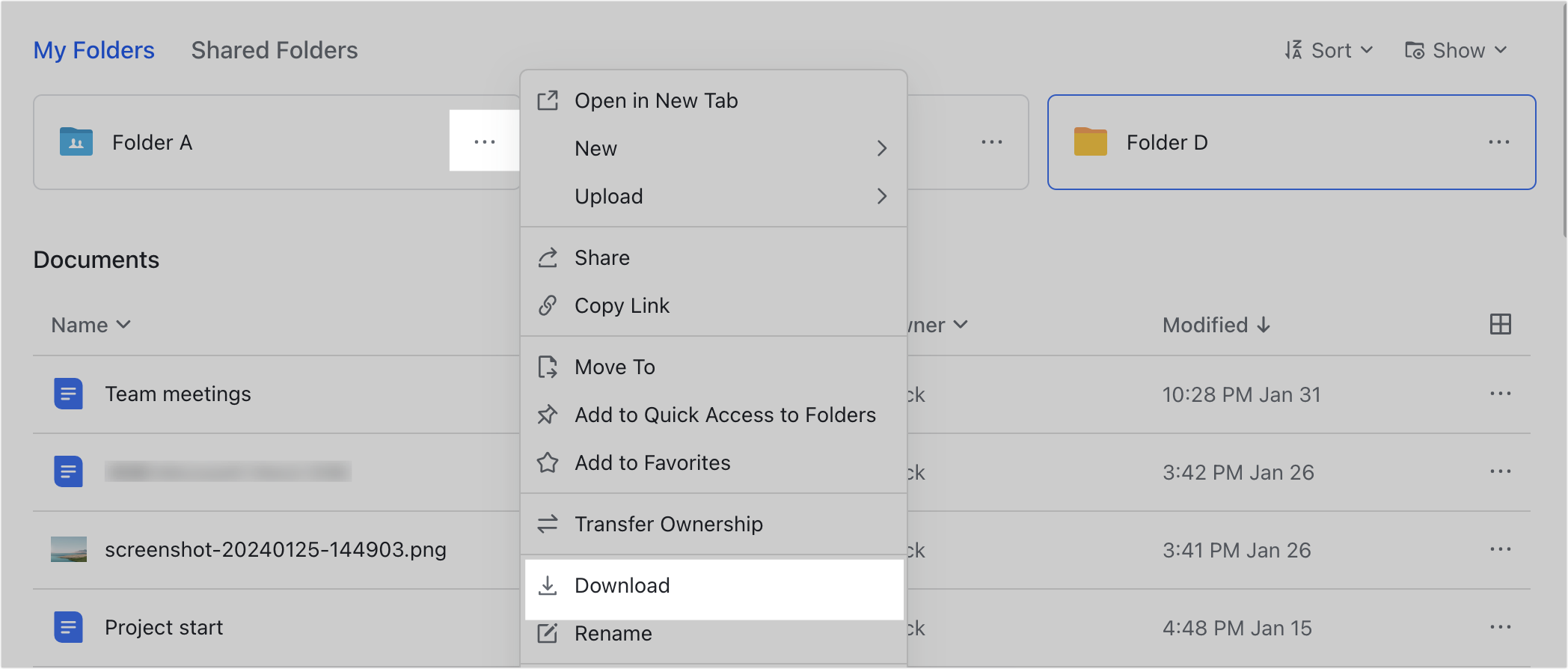Click the Folder D folder icon

pyautogui.click(x=1090, y=141)
